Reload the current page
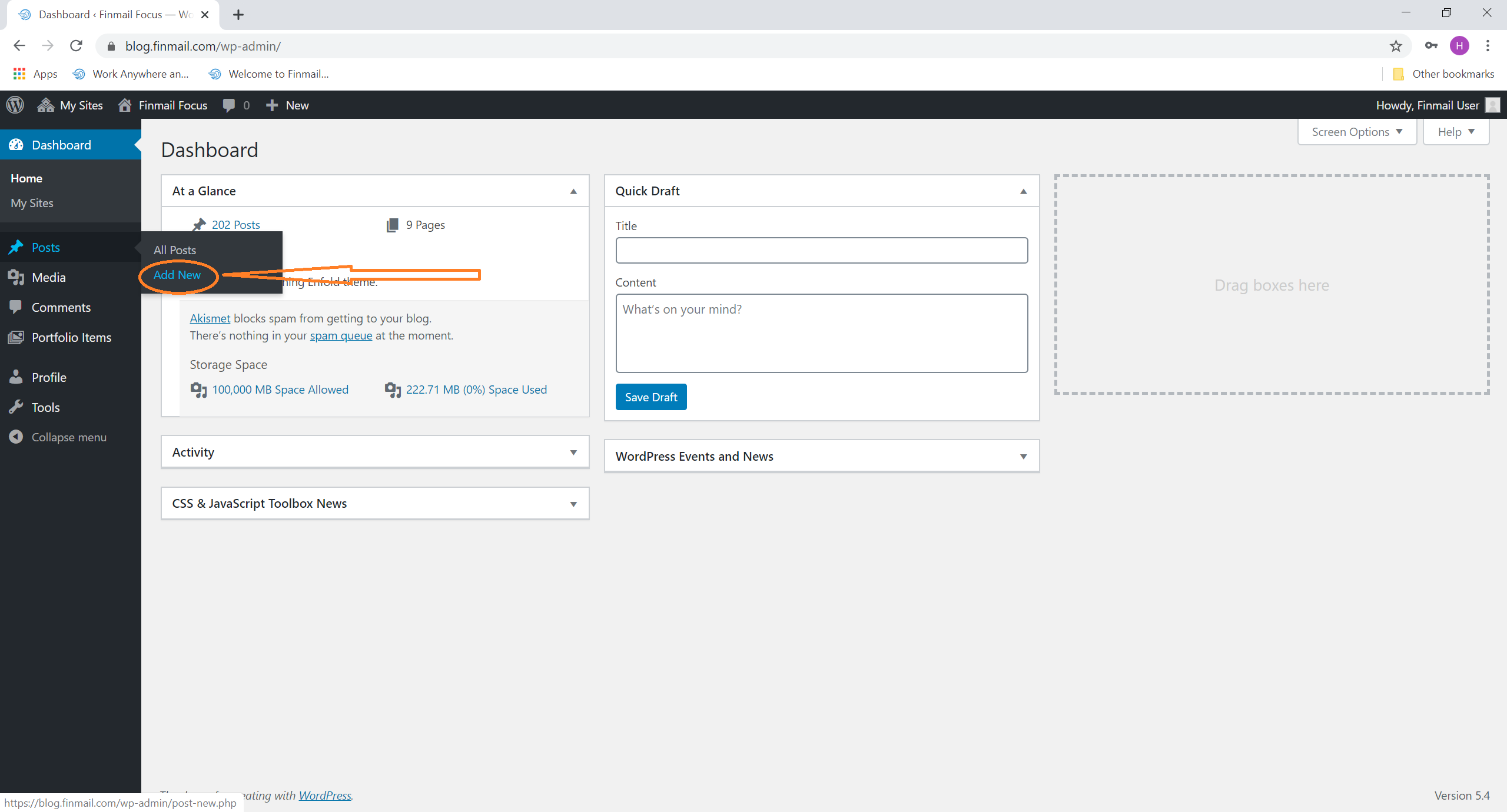 (x=76, y=45)
